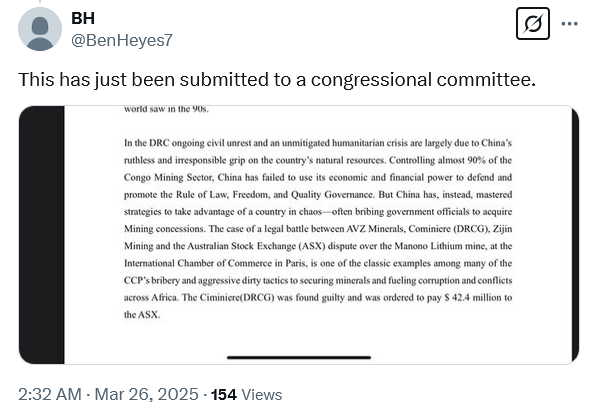Open the Grok explain-this-post icon
Viewport: 598px width, 412px height.
pyautogui.click(x=532, y=24)
